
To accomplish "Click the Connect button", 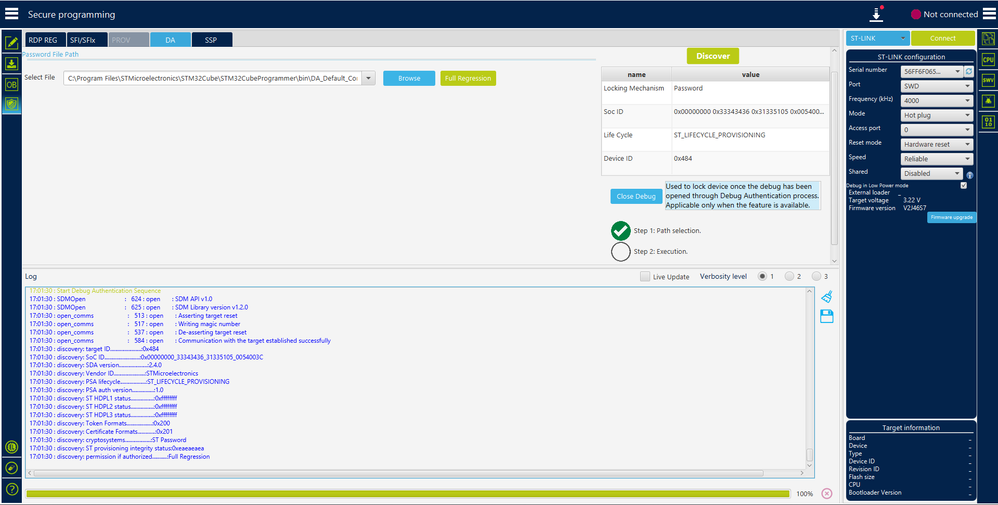I will (943, 38).
